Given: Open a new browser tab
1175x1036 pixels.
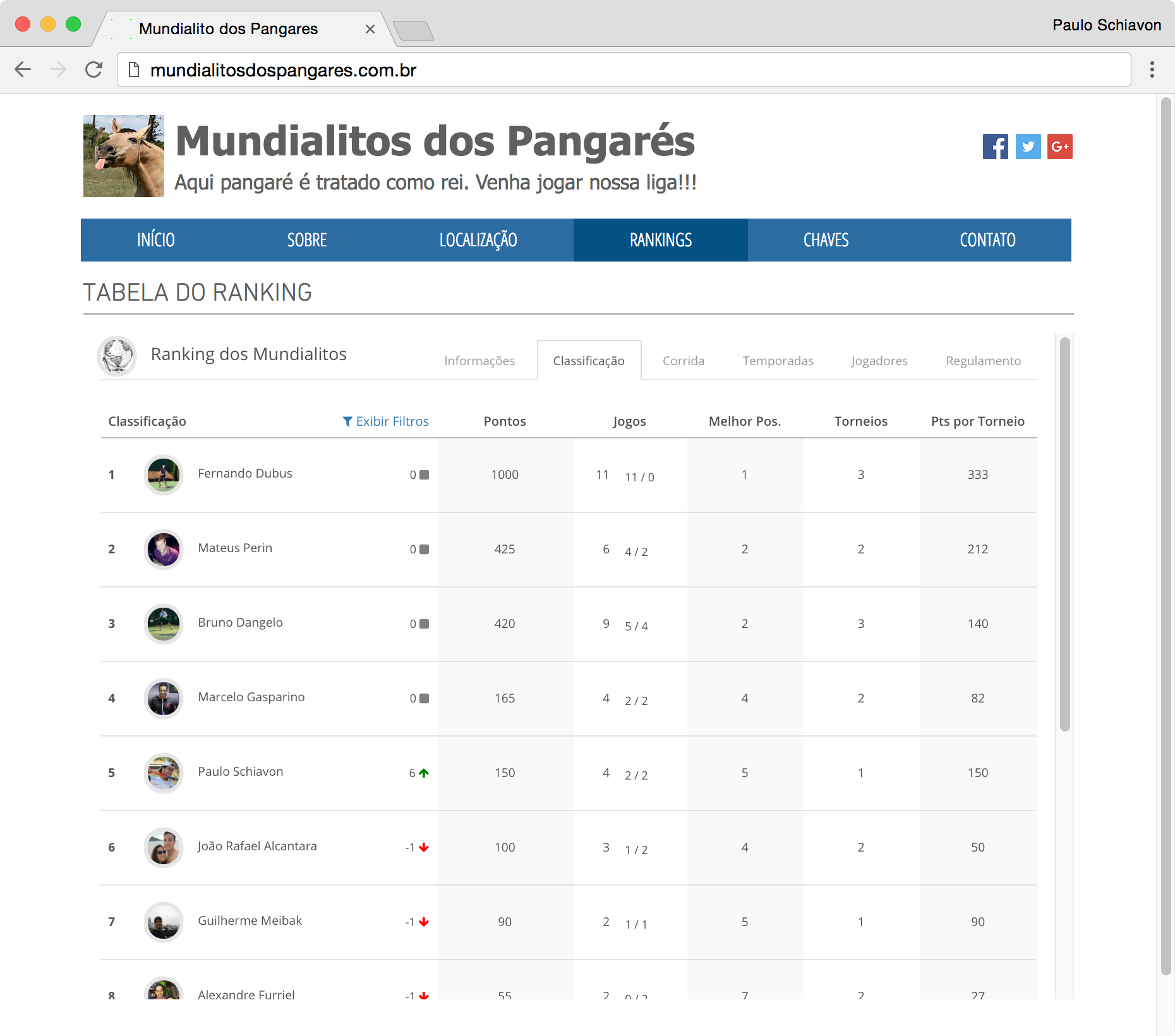Looking at the screenshot, I should pos(413,30).
